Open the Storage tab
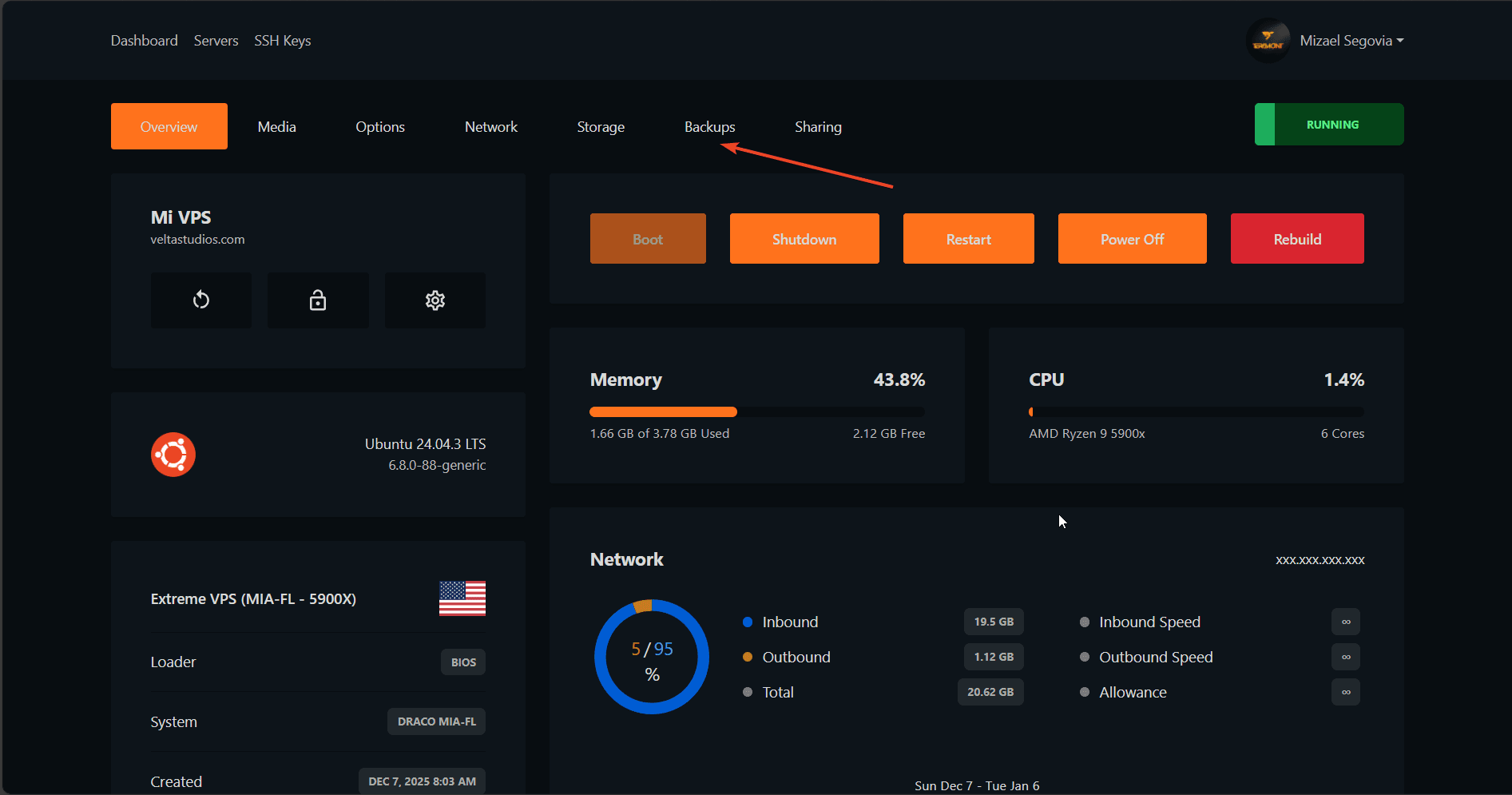The height and width of the screenshot is (795, 1512). (x=601, y=126)
